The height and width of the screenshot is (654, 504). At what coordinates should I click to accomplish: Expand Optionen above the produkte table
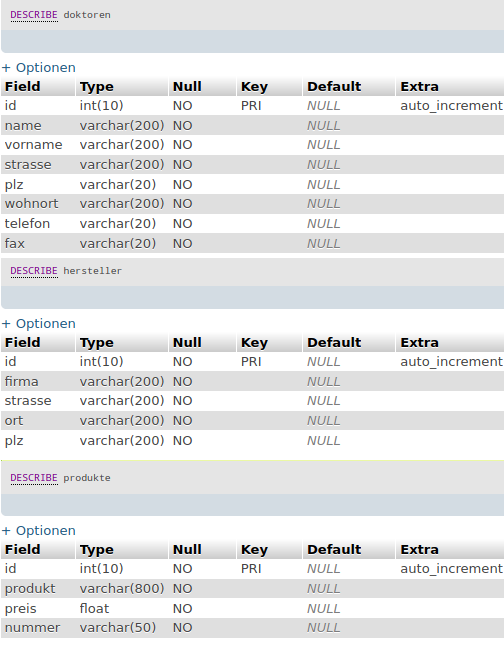[x=39, y=531]
